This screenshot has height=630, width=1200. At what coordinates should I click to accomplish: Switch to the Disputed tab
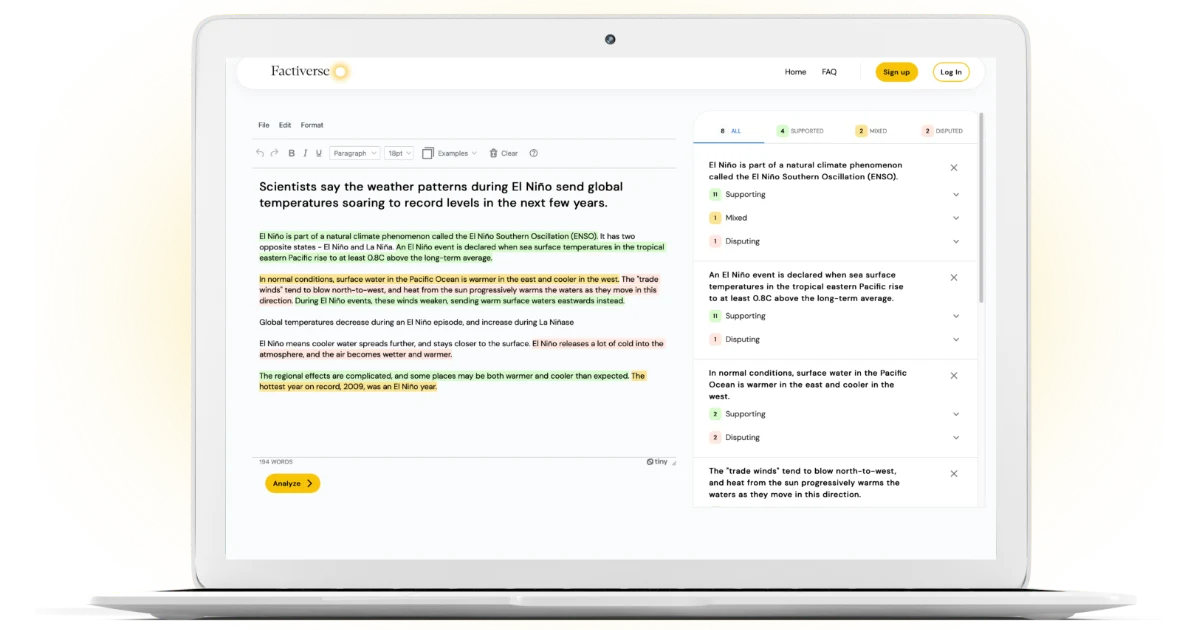(x=942, y=131)
